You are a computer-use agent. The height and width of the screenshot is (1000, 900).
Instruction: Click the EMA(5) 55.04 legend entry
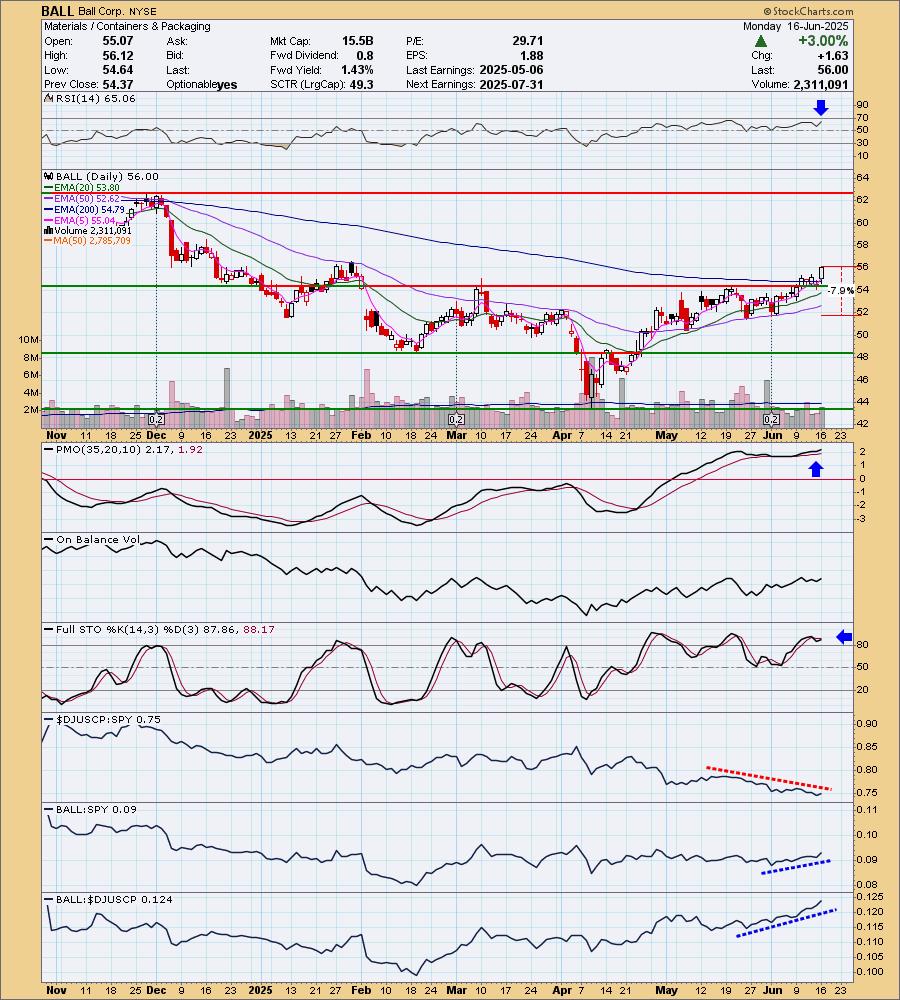pos(84,220)
